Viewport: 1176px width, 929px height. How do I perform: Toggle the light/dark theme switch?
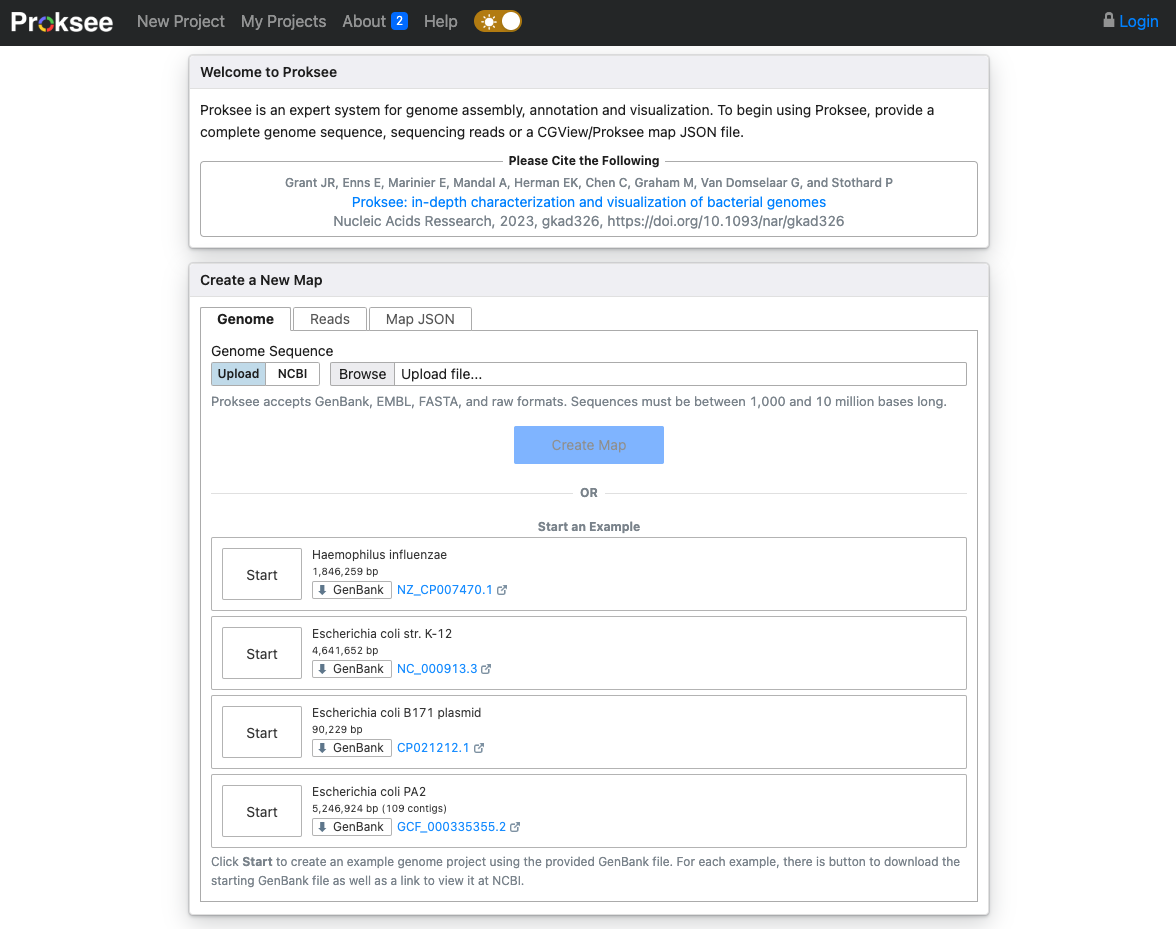498,22
